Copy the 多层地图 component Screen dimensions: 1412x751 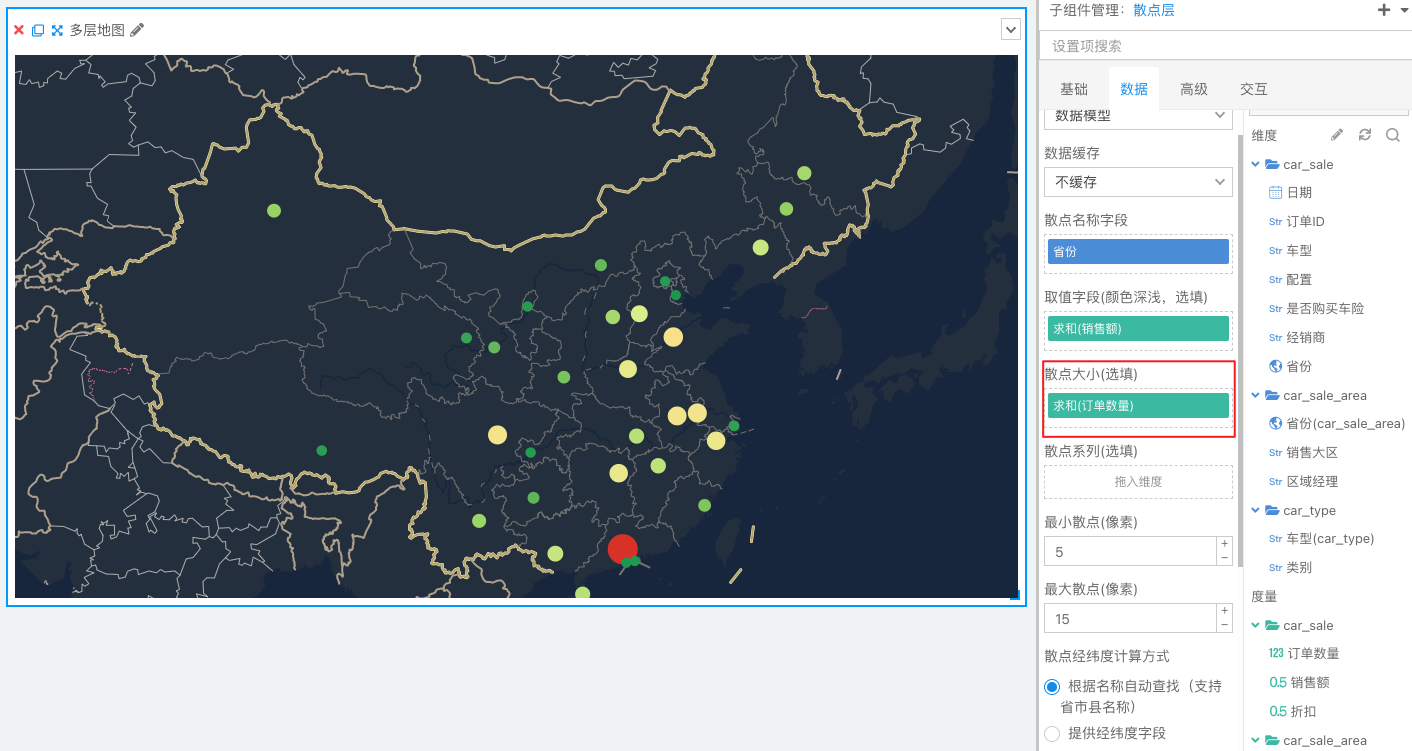coord(38,30)
